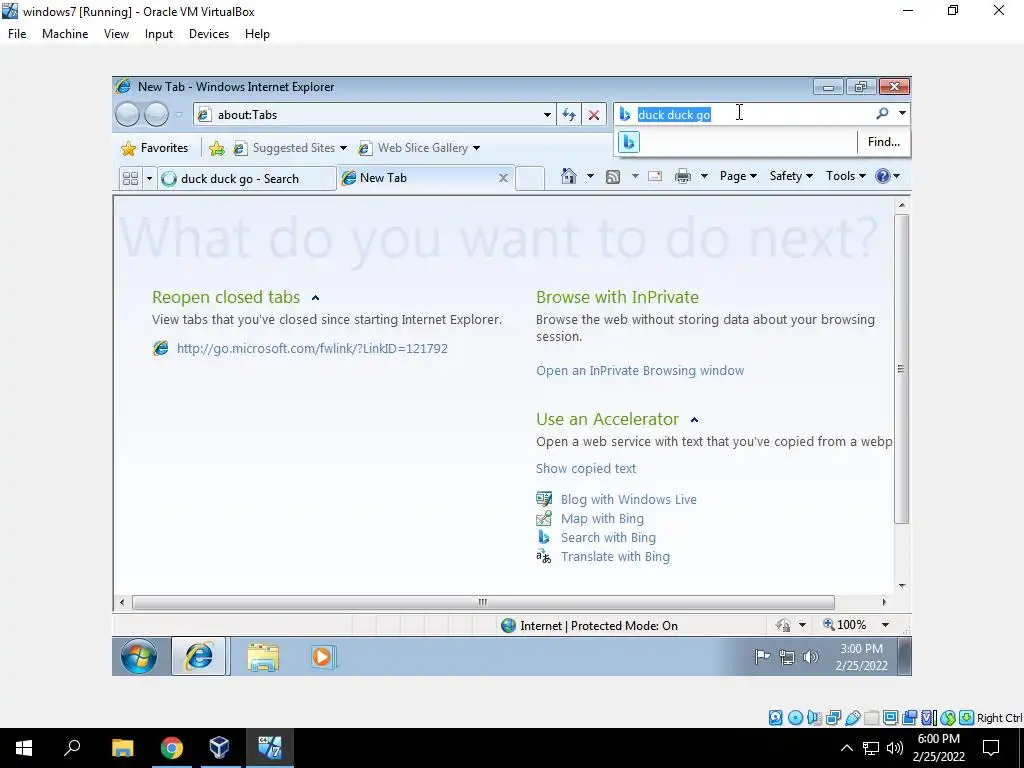
Task: Click the magnifier search icon in search box
Action: (882, 113)
